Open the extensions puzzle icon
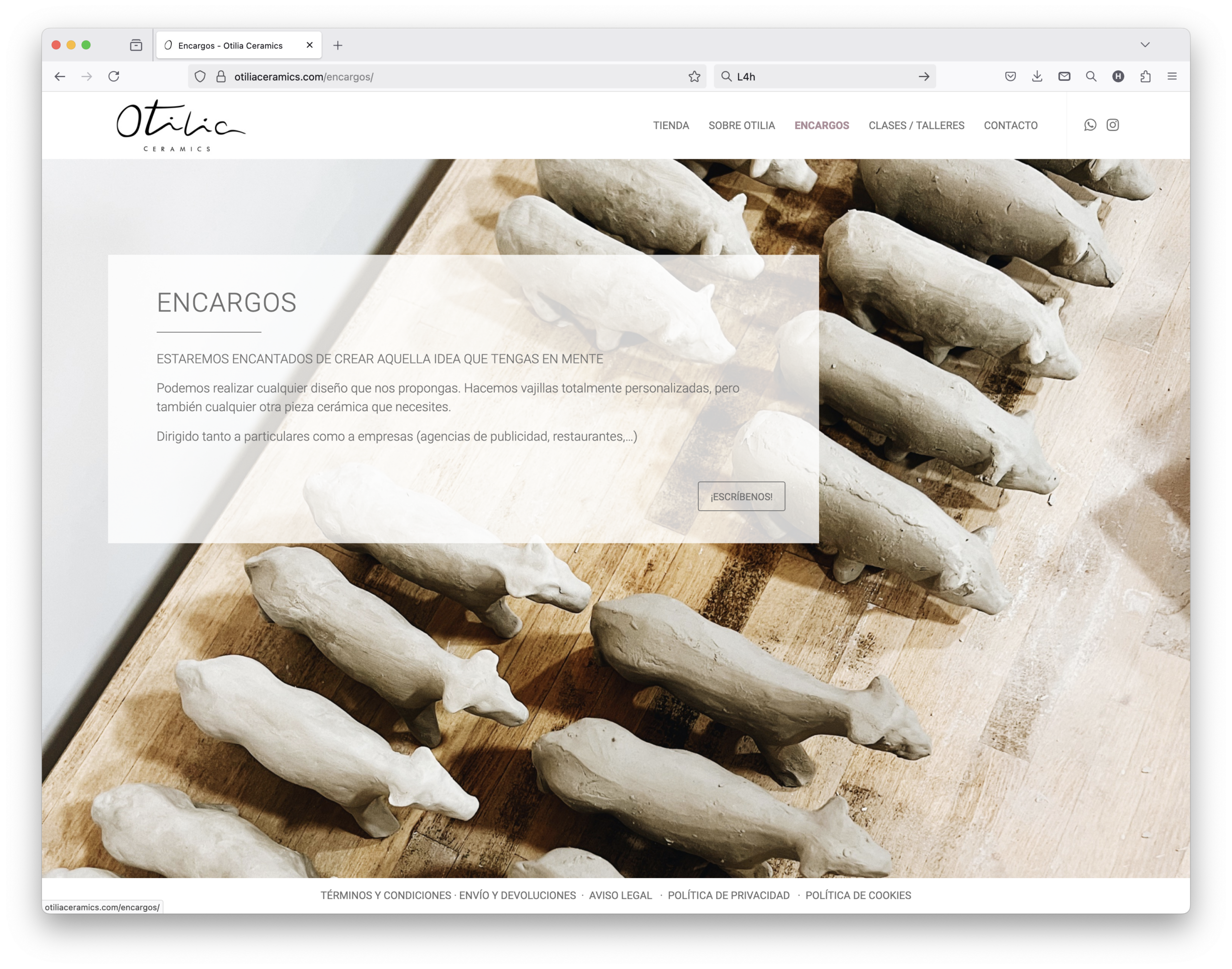The width and height of the screenshot is (1232, 969). pos(1145,77)
